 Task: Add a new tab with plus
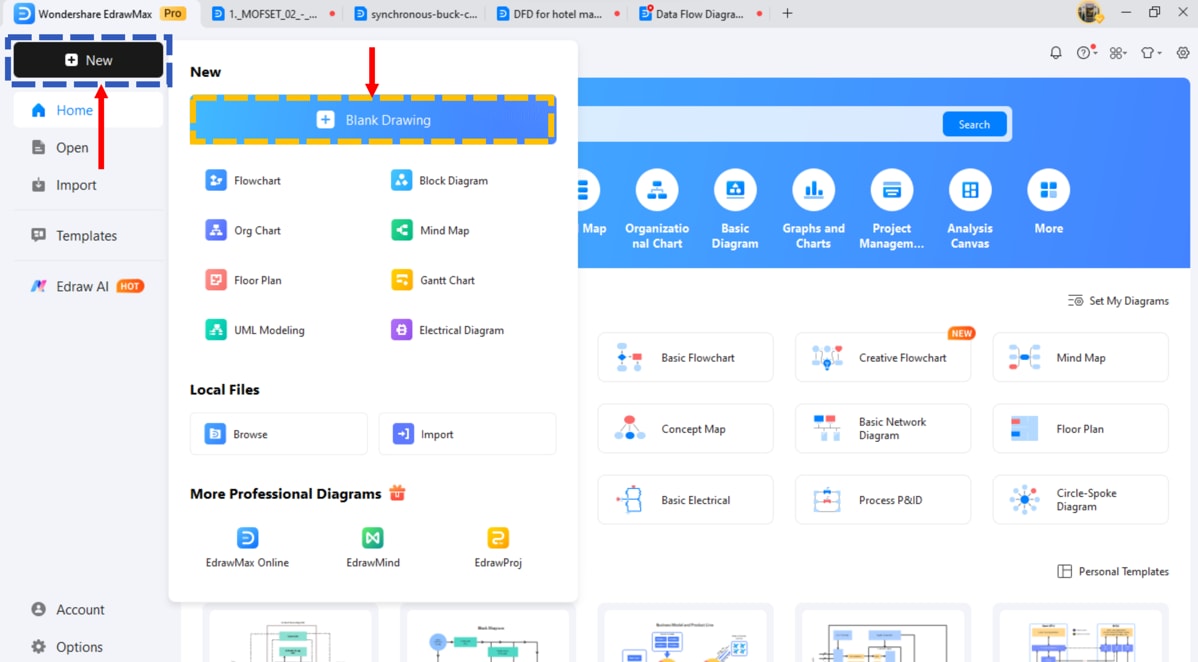pos(787,13)
